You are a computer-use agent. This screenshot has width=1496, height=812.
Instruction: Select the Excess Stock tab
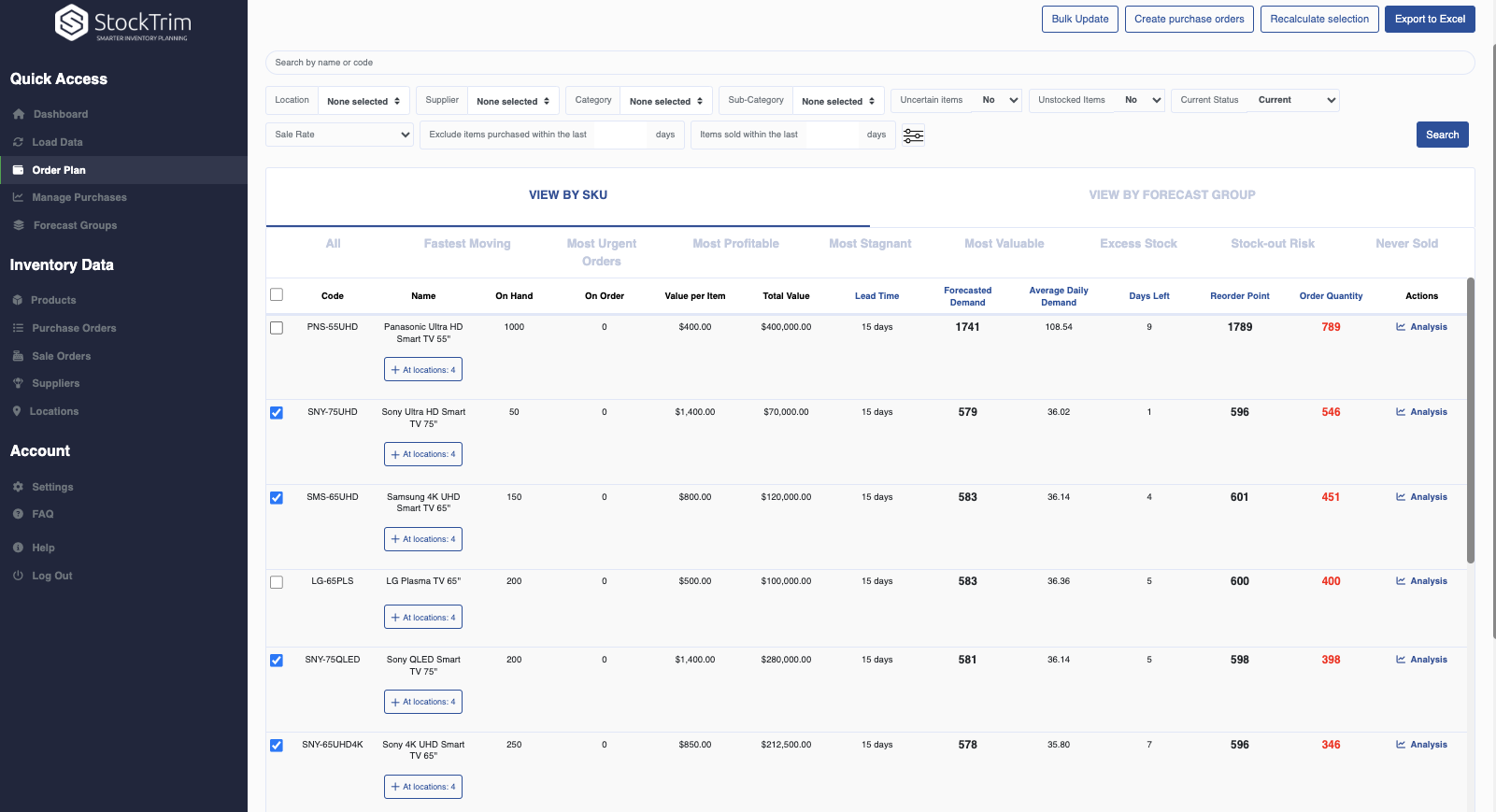1138,244
